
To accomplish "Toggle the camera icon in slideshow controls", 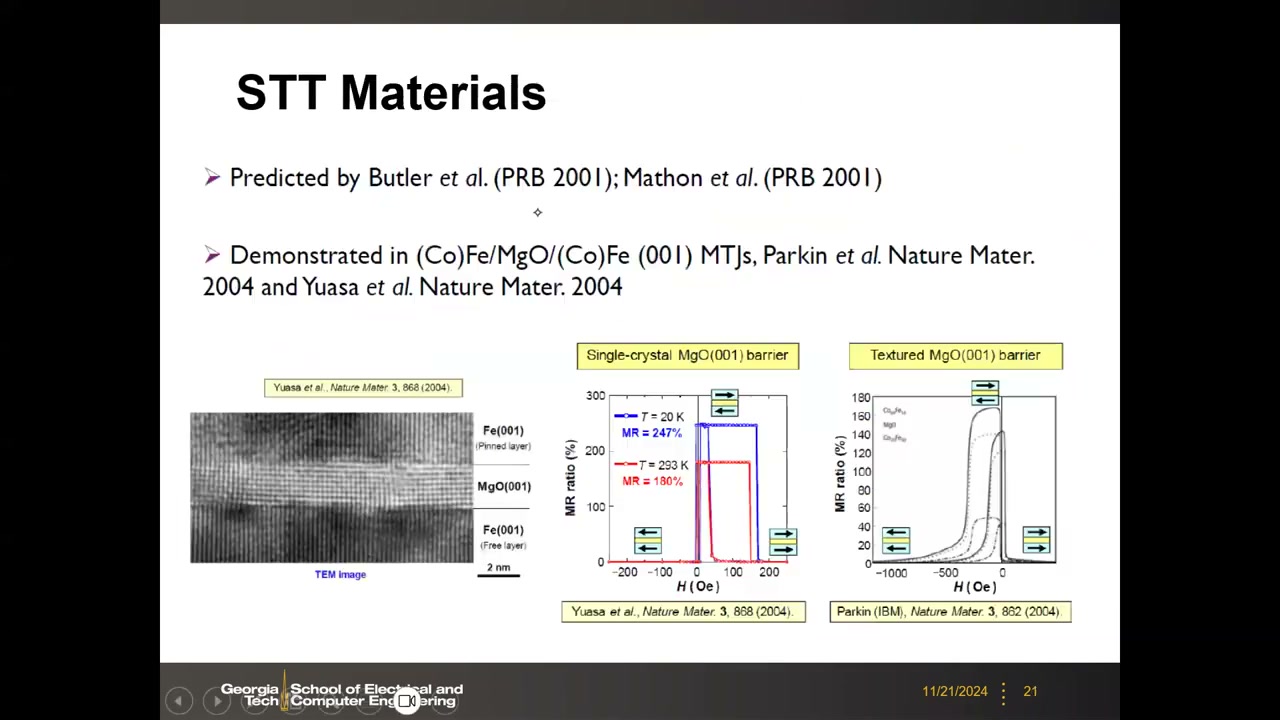I will click(407, 701).
